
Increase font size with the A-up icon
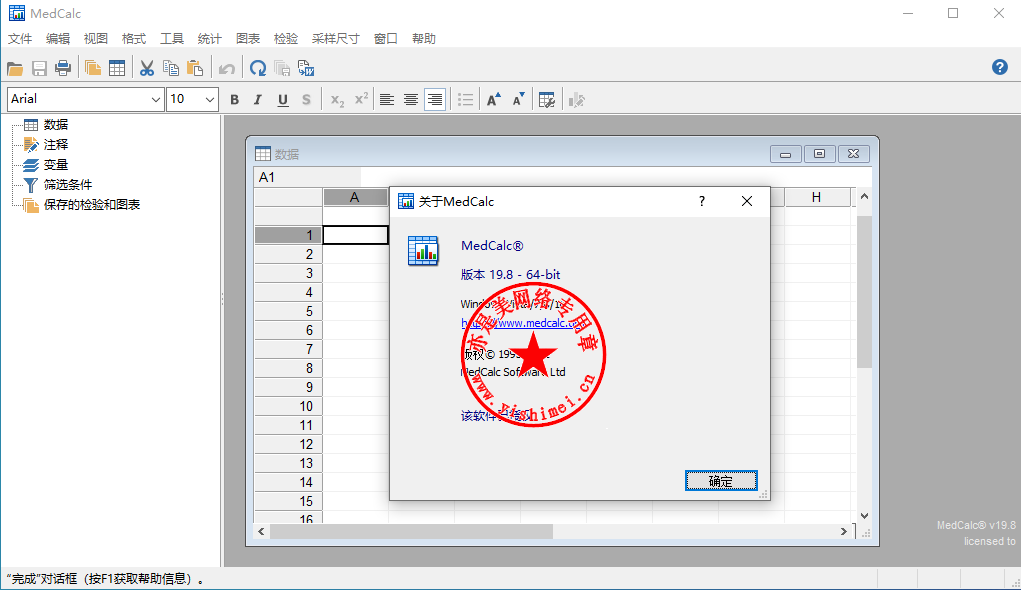pos(494,100)
